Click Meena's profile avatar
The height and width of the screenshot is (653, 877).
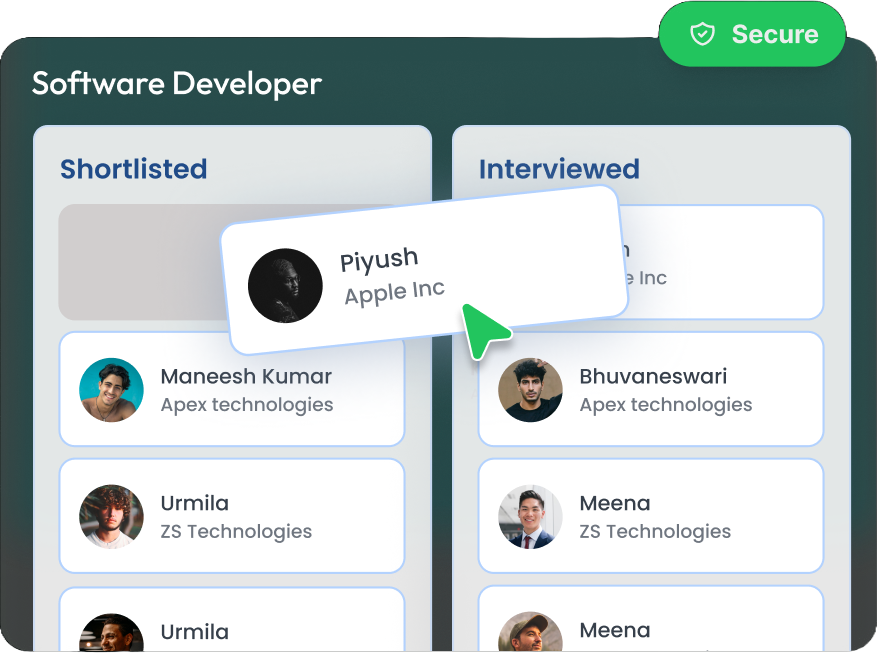[x=530, y=516]
